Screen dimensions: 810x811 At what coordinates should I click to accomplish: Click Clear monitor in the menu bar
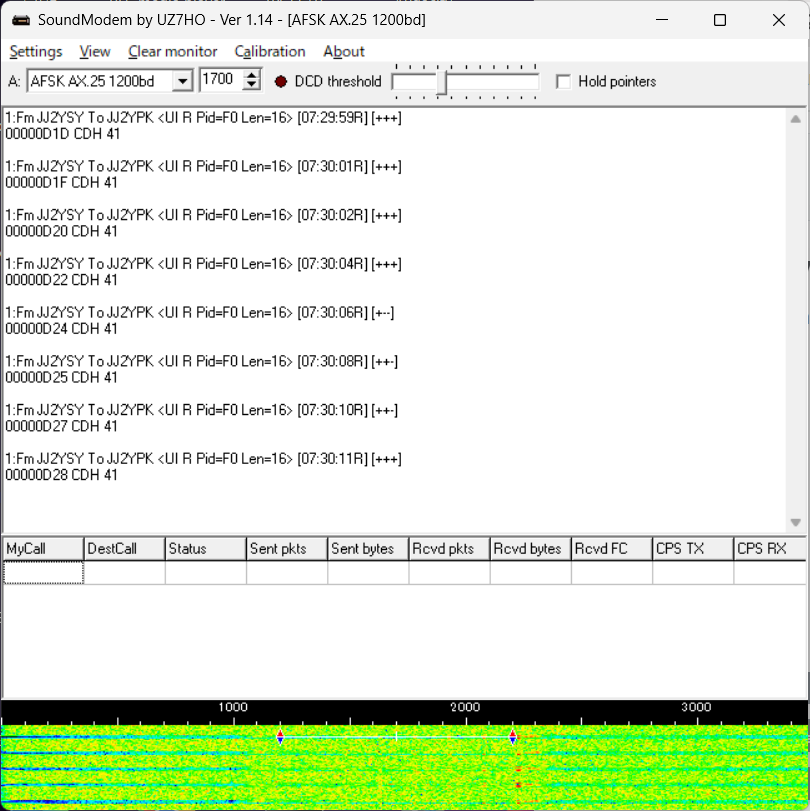click(x=173, y=52)
